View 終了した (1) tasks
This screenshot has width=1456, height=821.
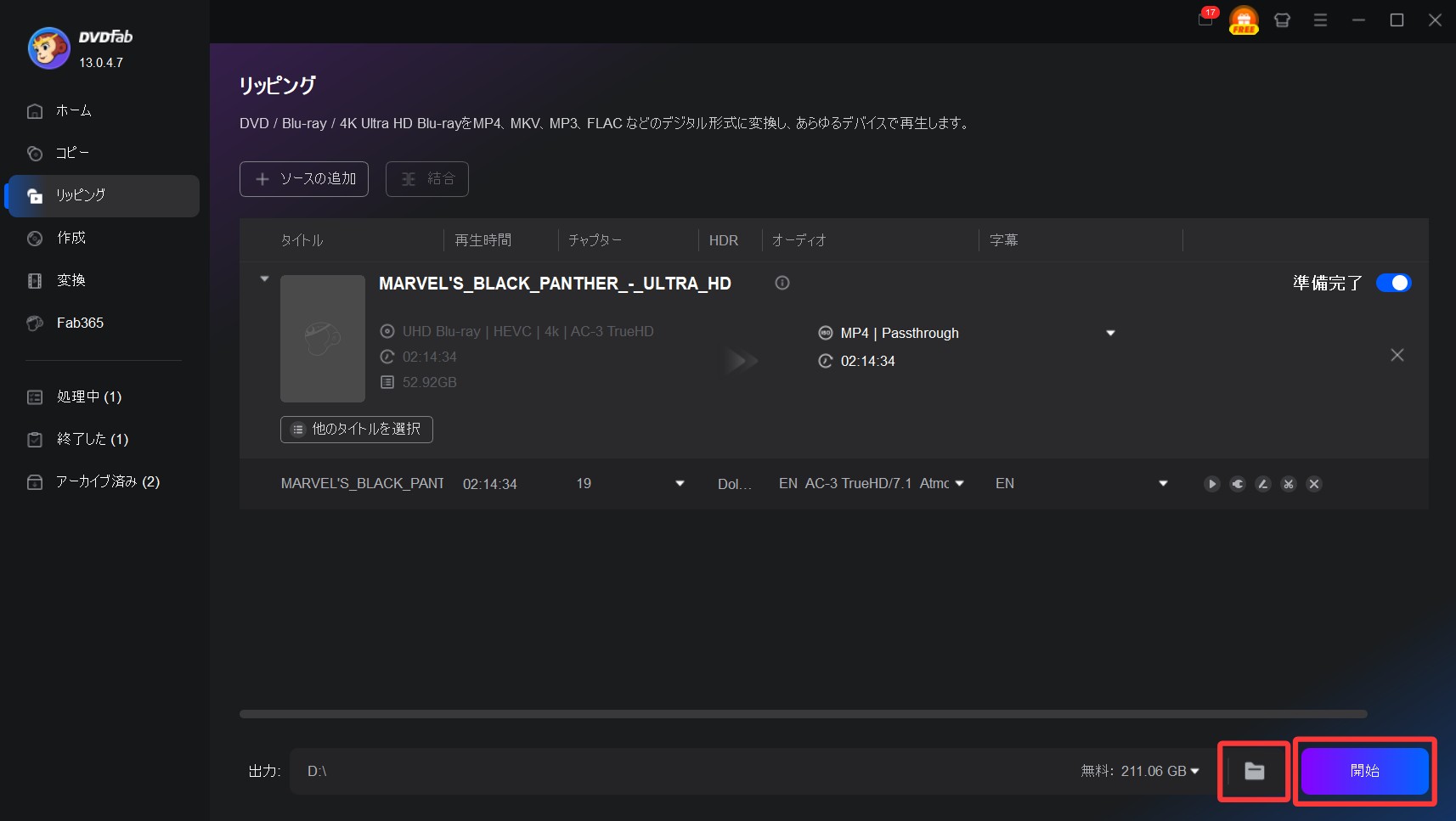point(104,439)
